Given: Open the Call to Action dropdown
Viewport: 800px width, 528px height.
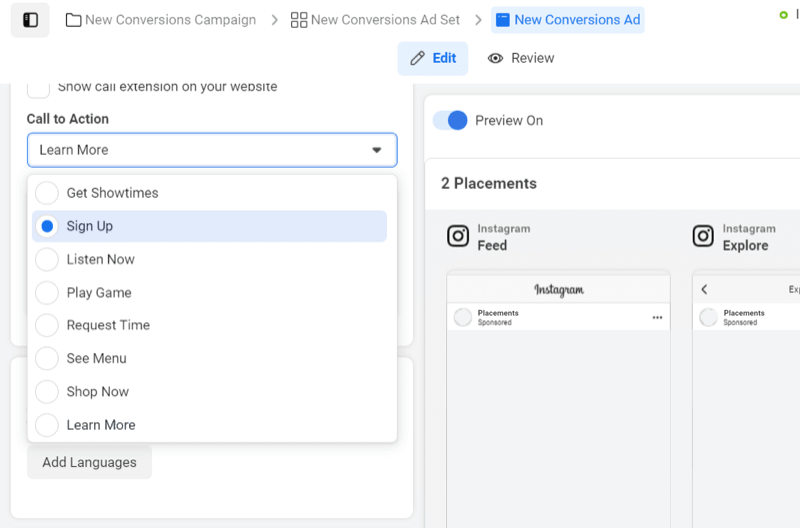Looking at the screenshot, I should pos(212,150).
